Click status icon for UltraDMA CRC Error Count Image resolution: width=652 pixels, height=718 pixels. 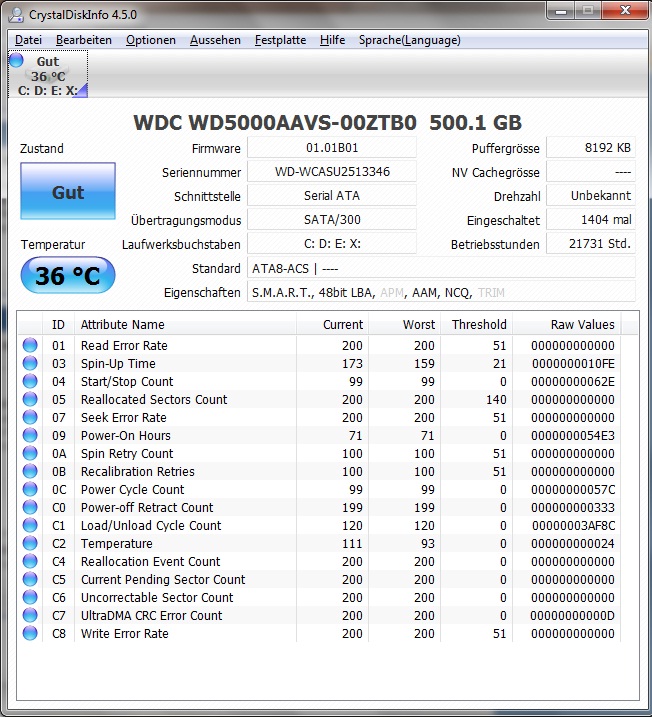click(x=30, y=615)
